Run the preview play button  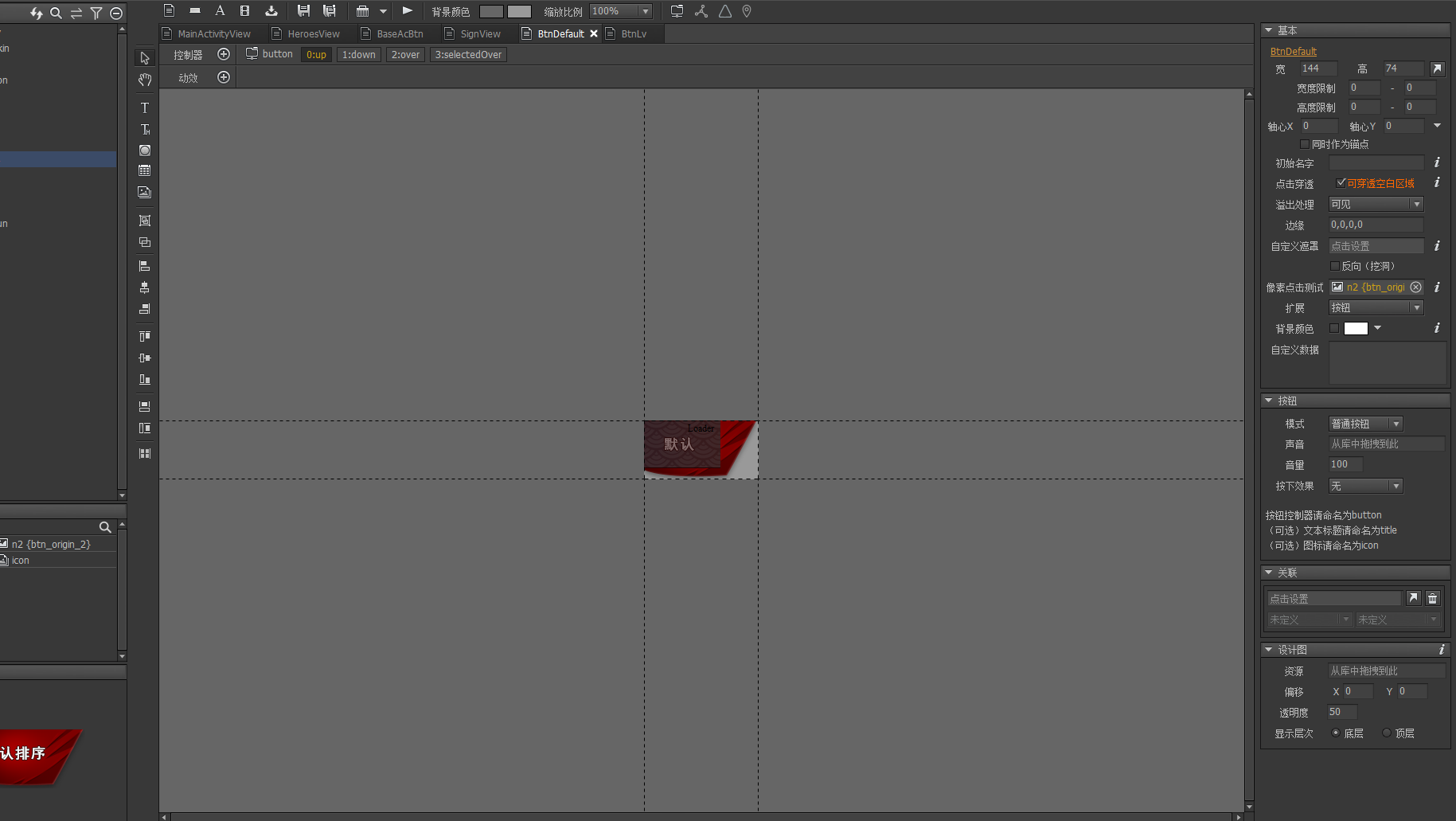[408, 11]
